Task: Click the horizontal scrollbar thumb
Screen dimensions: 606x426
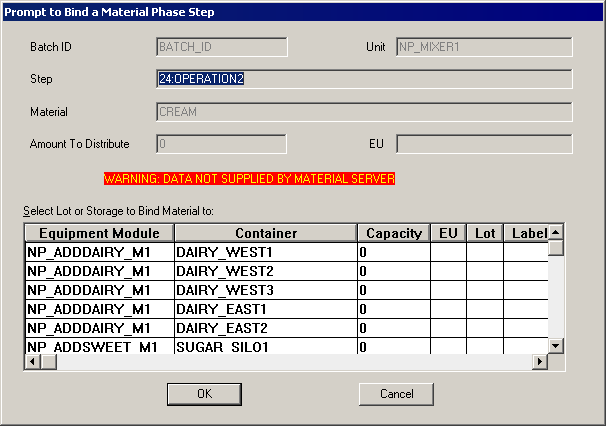Action: tap(49, 362)
